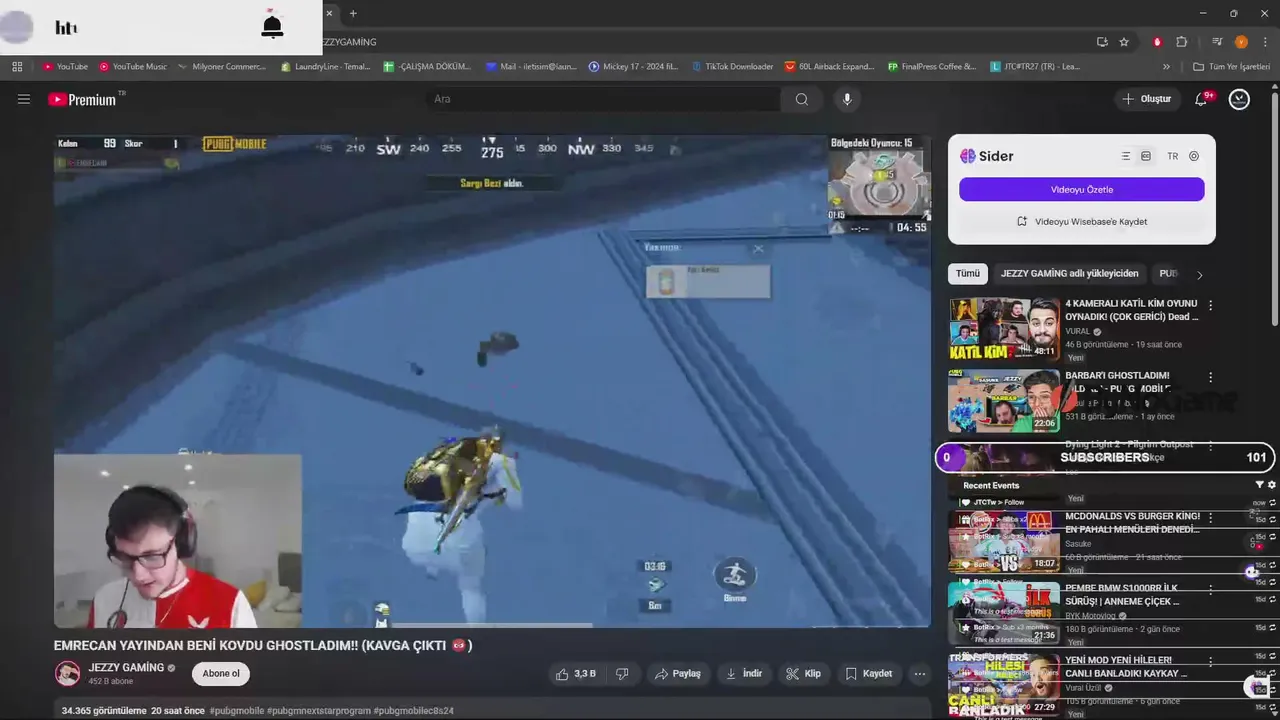Open the account avatar menu

point(1239,99)
